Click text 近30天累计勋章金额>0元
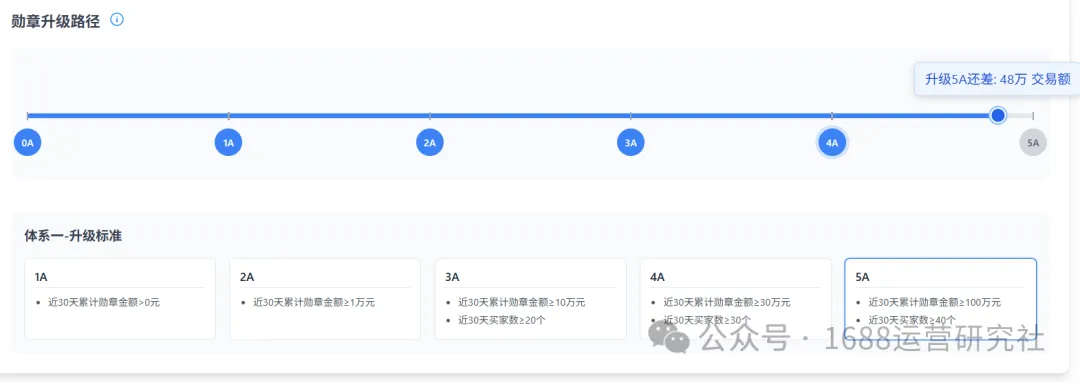This screenshot has height=382, width=1080. point(104,302)
